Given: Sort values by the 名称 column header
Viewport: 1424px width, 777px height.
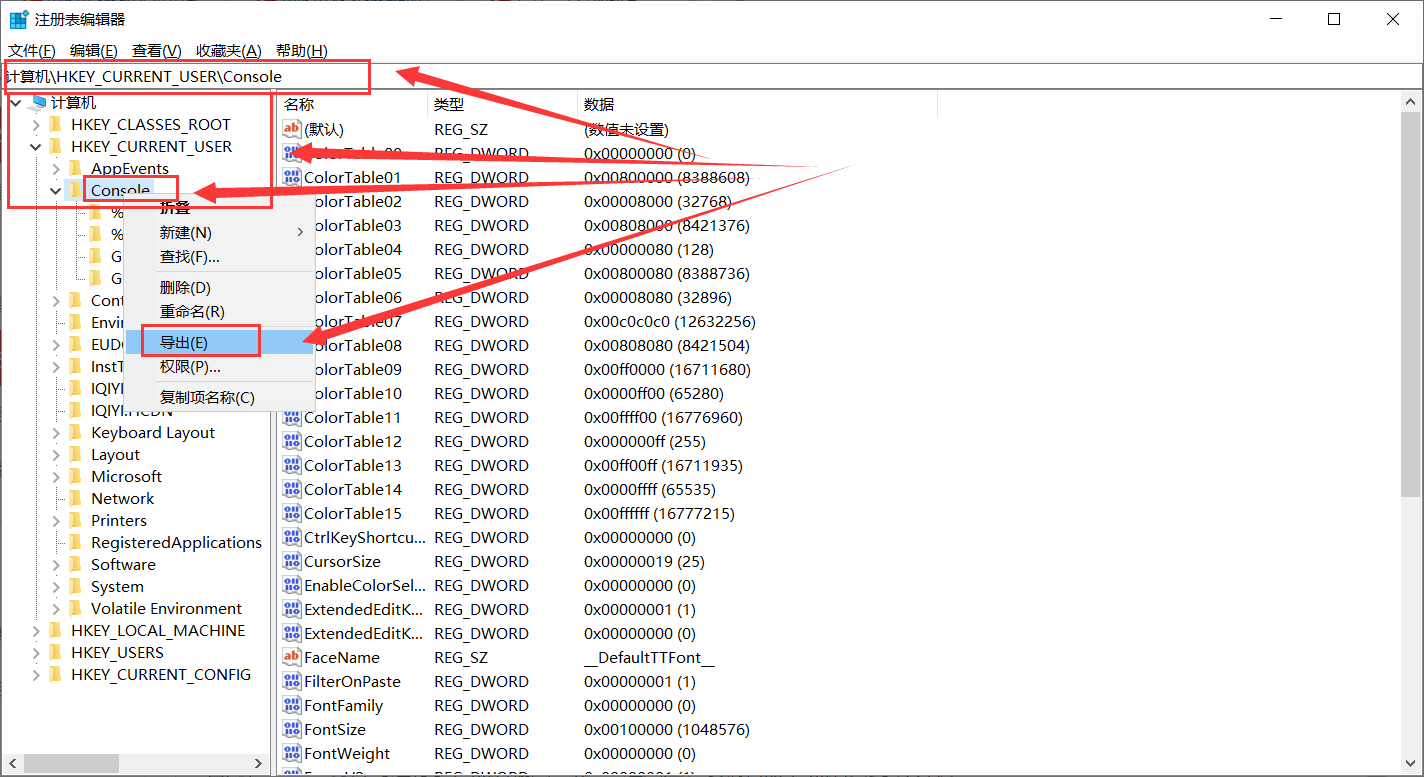Looking at the screenshot, I should (353, 104).
